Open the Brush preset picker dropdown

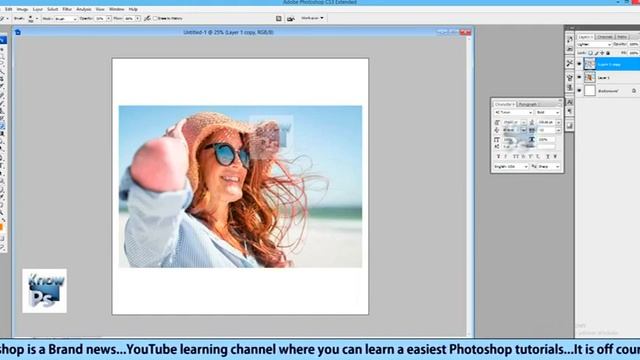(37, 18)
